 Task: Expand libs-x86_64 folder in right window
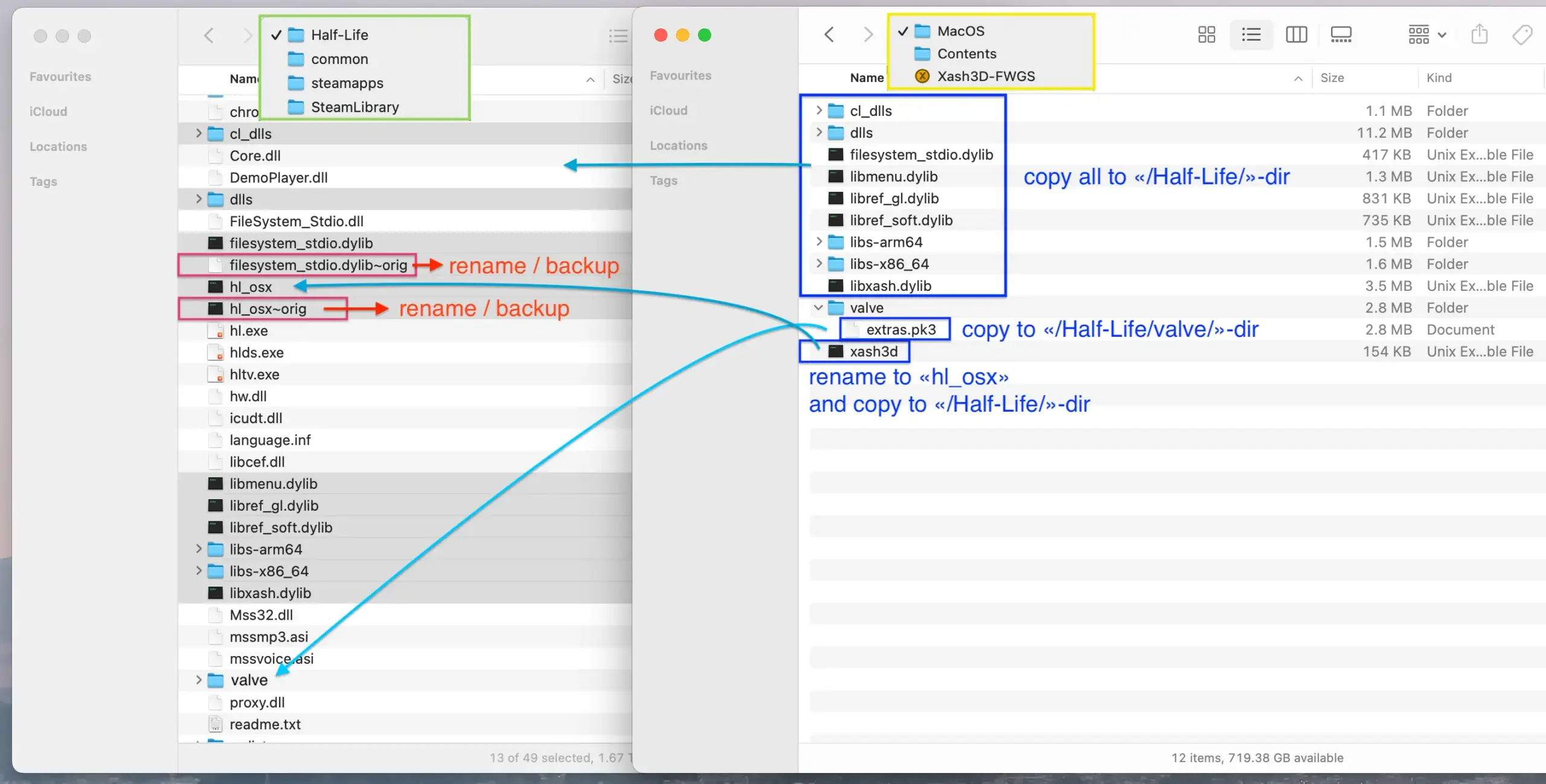818,264
